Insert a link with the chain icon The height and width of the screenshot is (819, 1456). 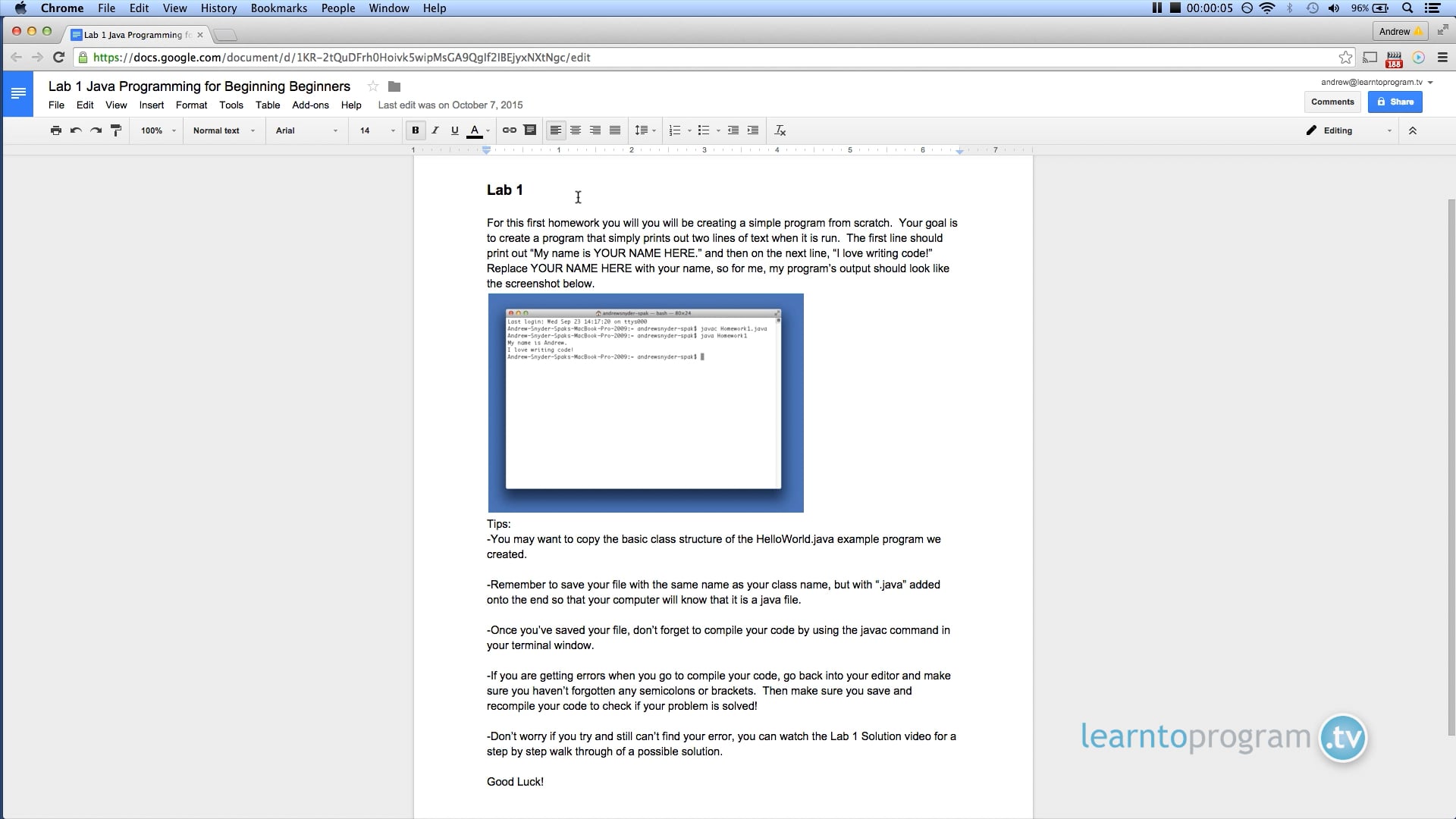point(510,130)
